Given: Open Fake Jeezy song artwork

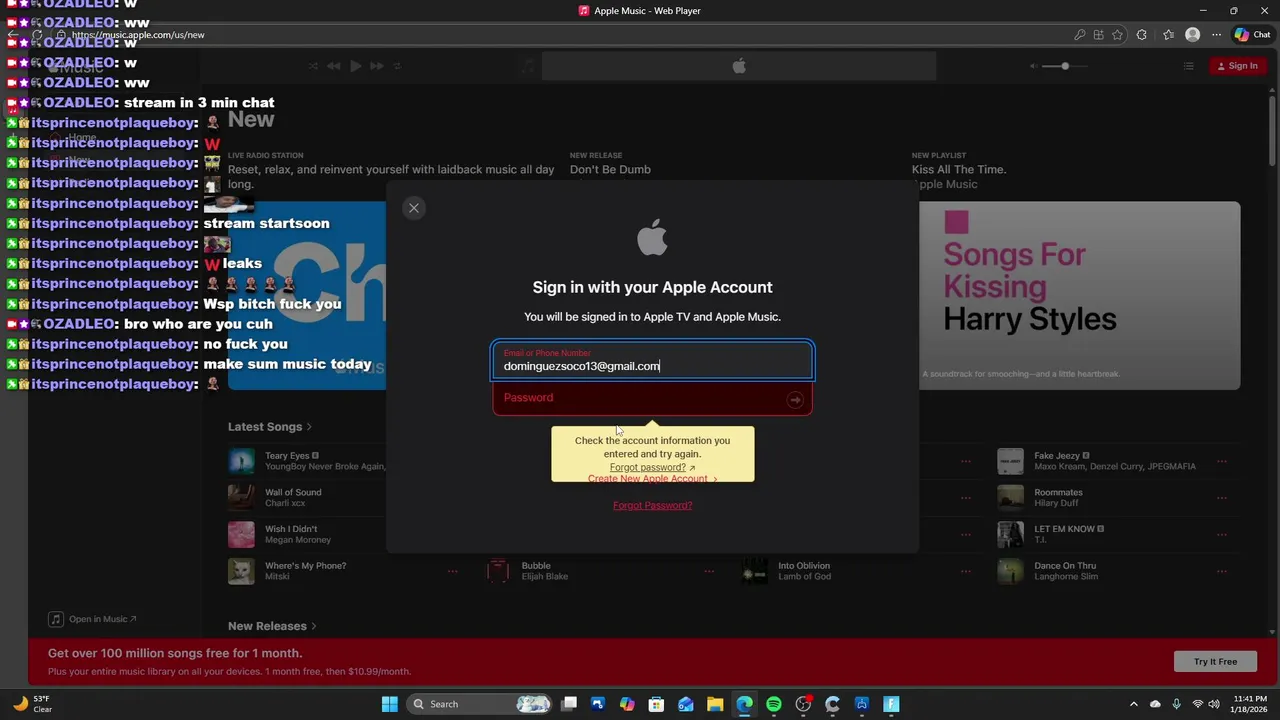Looking at the screenshot, I should coord(1011,461).
